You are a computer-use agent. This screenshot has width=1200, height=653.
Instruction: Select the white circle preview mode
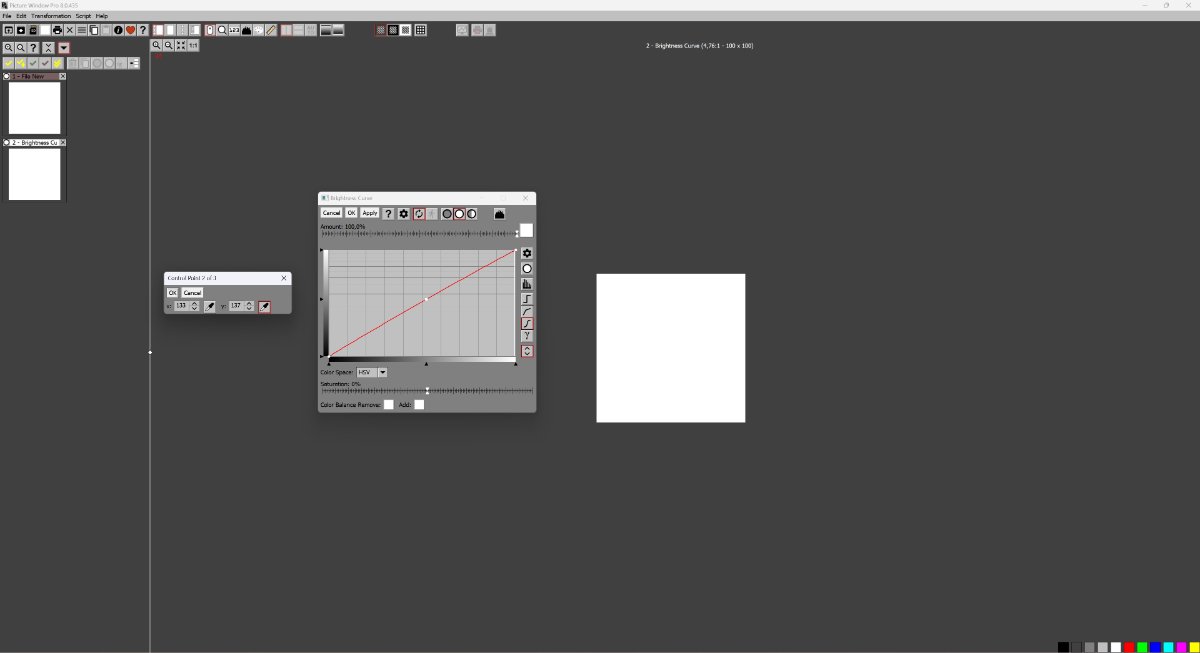(x=459, y=214)
